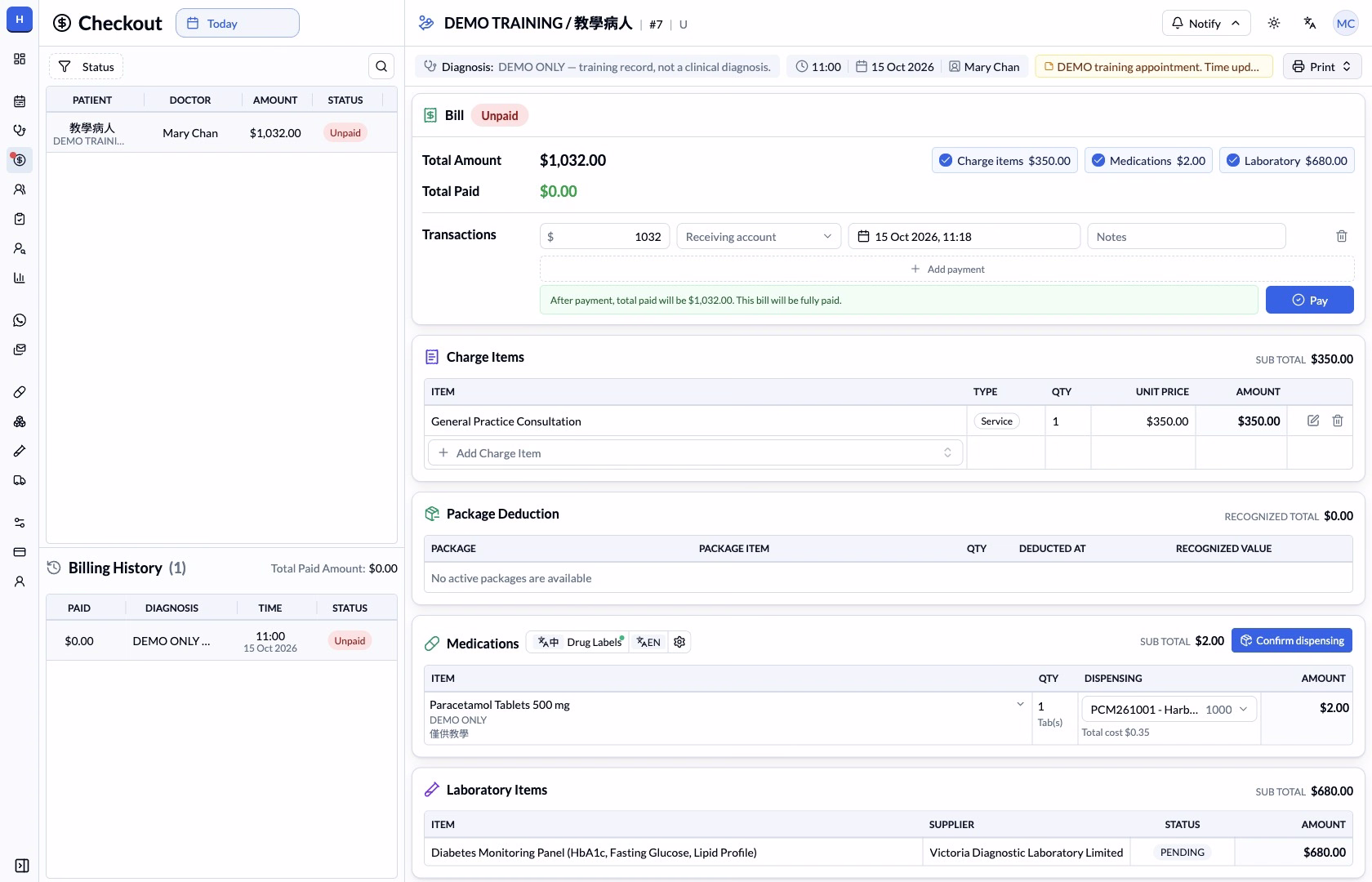1372x882 pixels.
Task: Select the dollar checkout icon in sidebar
Action: coord(20,160)
